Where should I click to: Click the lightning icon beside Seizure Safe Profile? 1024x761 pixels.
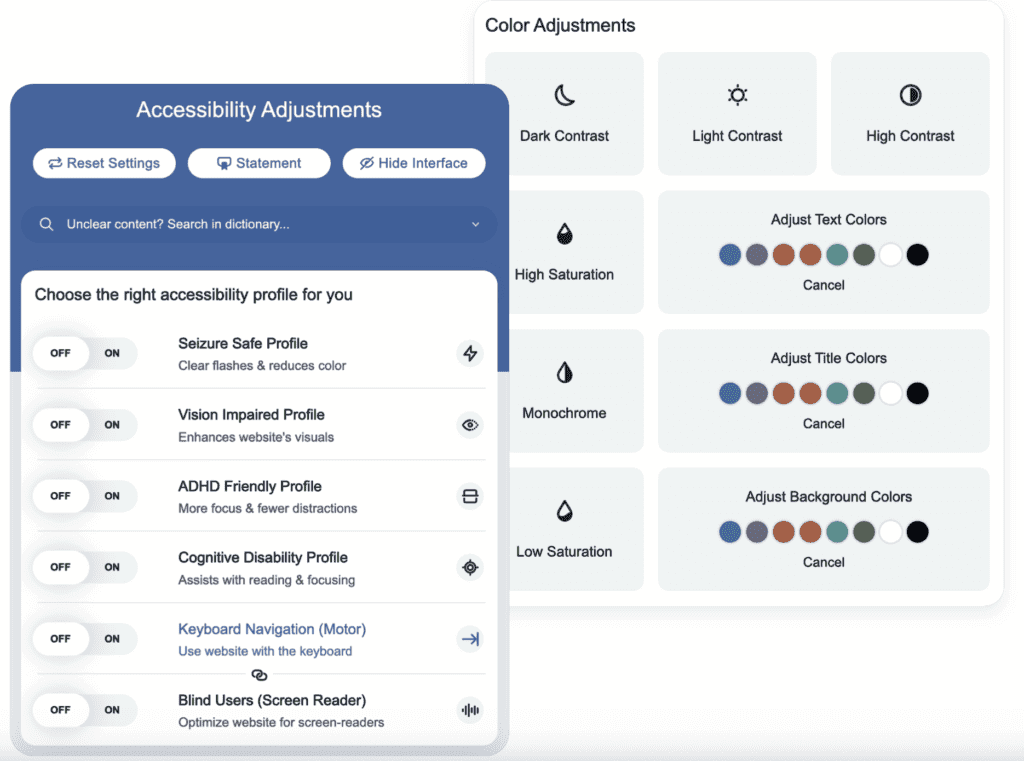pos(470,353)
